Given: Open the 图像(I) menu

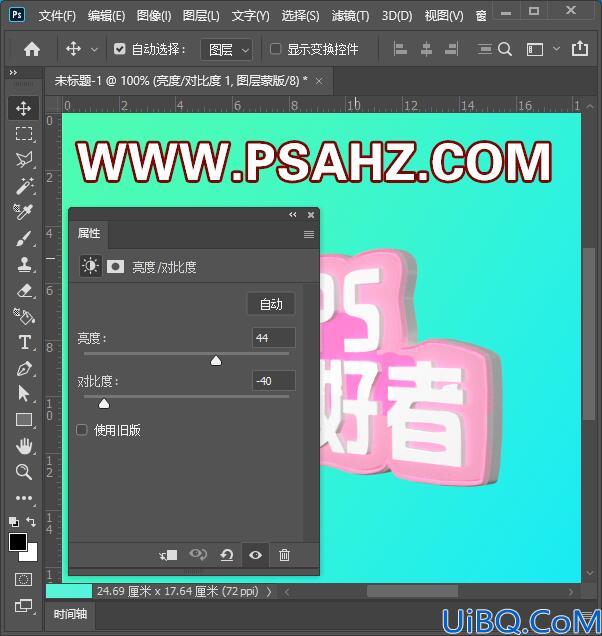Looking at the screenshot, I should (x=154, y=16).
